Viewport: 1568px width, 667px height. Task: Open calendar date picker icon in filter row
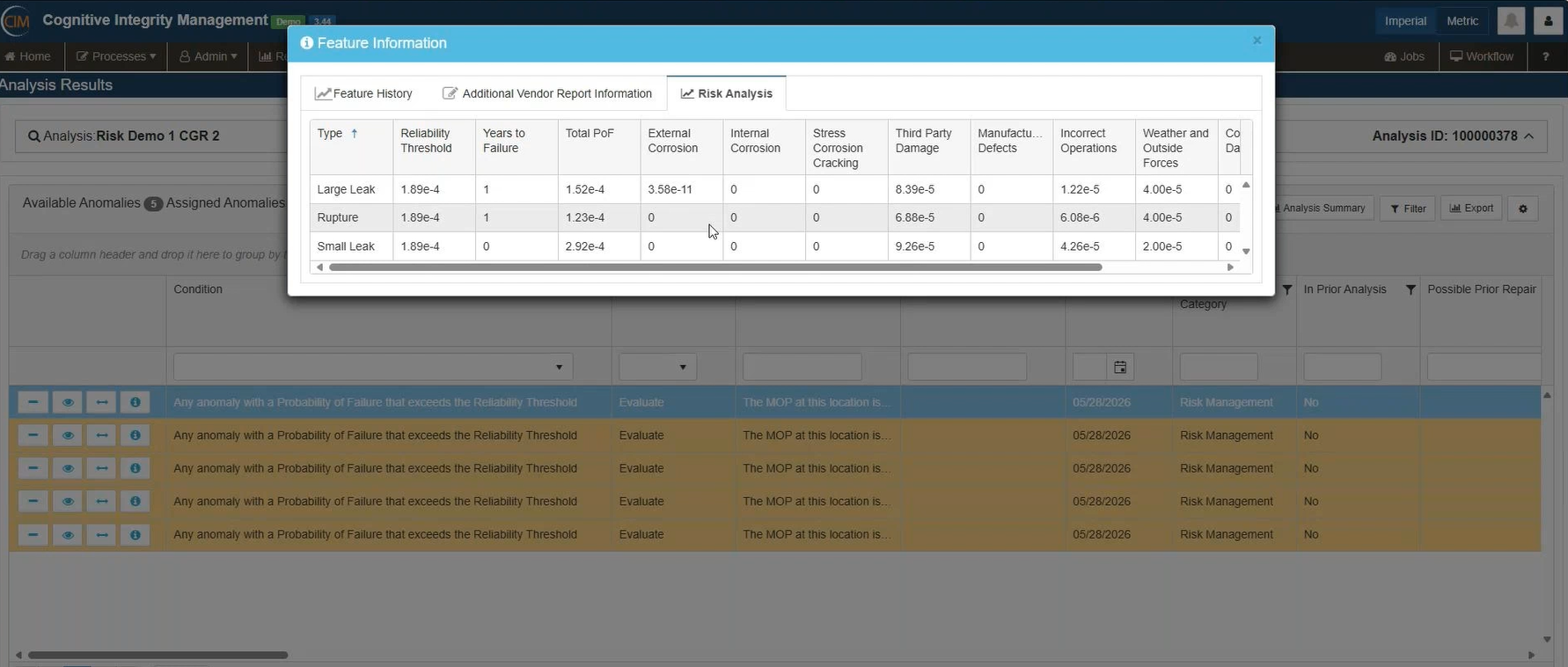point(1120,367)
